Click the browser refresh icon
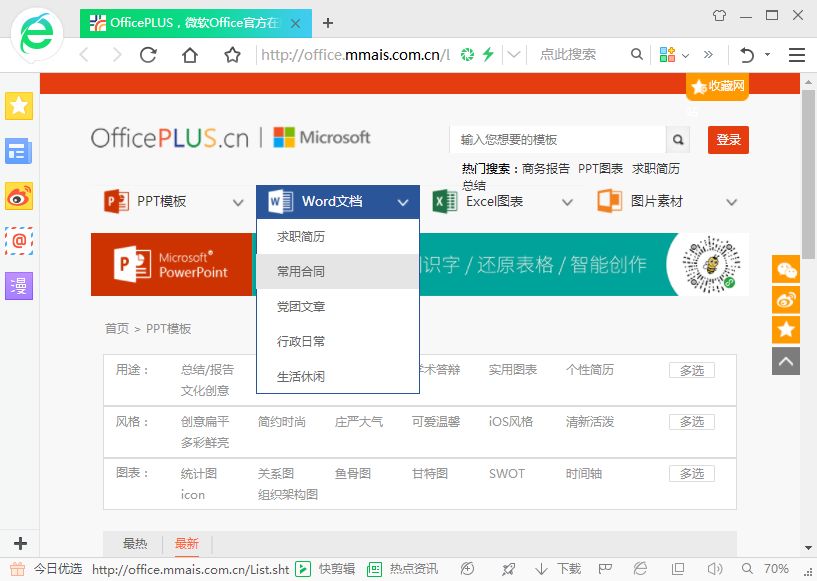 coord(148,55)
